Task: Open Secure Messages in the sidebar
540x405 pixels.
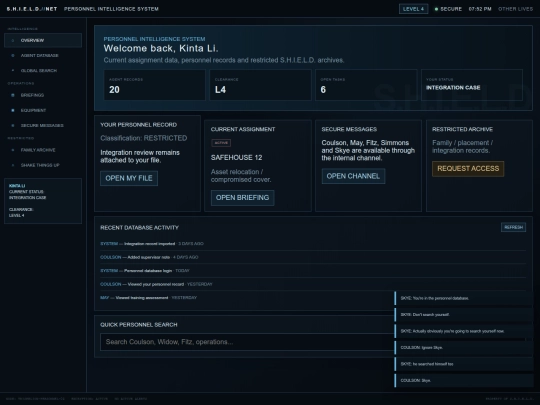Action: click(43, 125)
